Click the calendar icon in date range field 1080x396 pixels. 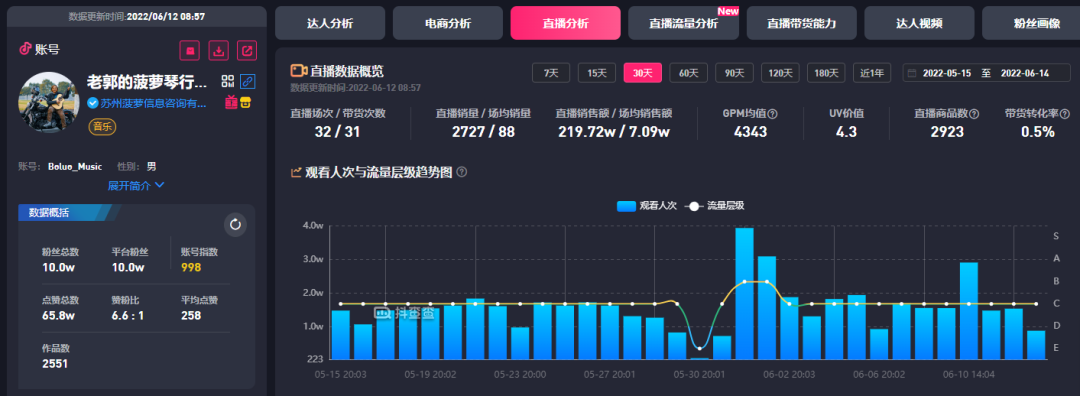click(x=913, y=73)
